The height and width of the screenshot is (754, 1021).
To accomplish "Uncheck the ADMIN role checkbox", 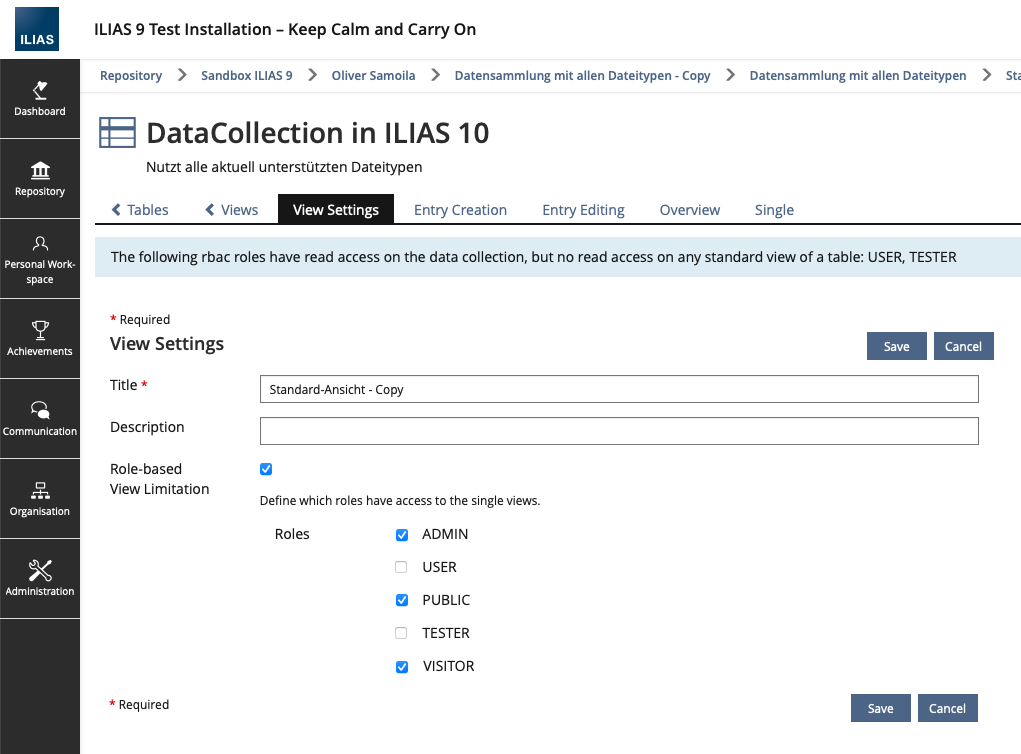I will click(x=402, y=535).
